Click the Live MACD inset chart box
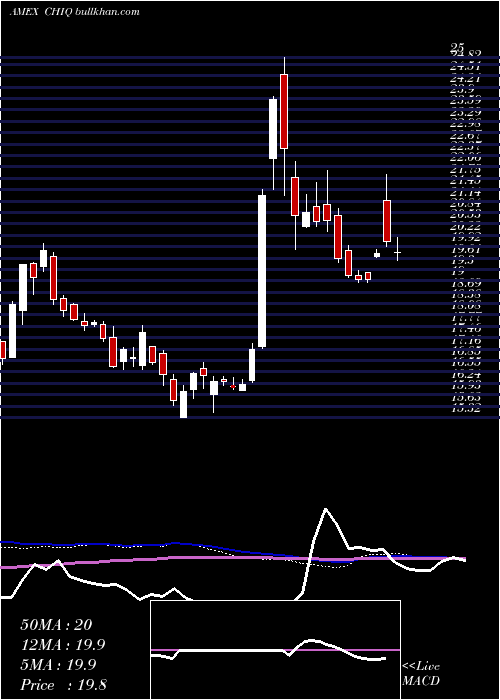500x700 pixels. click(x=275, y=650)
